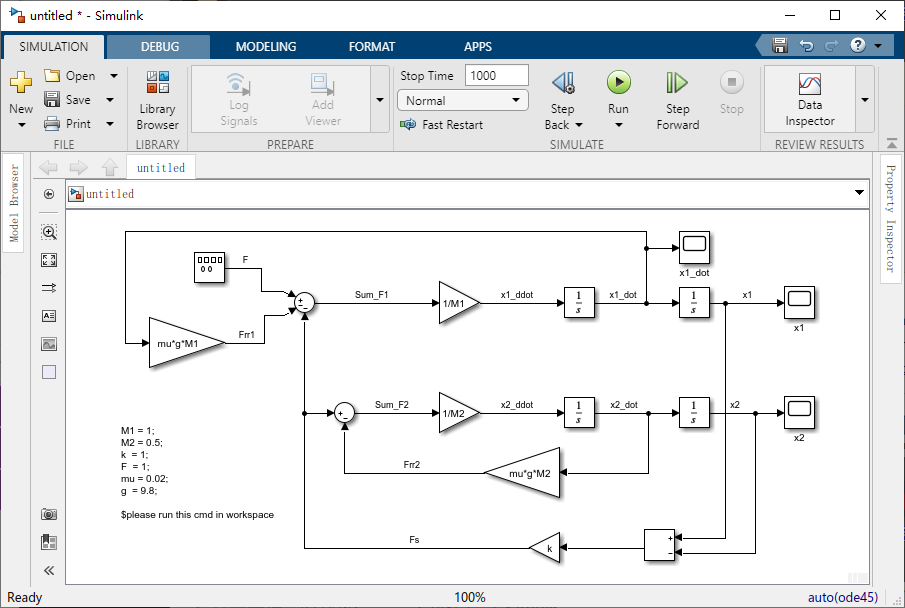The width and height of the screenshot is (905, 608).
Task: Click the Add Viewer button
Action: [323, 99]
